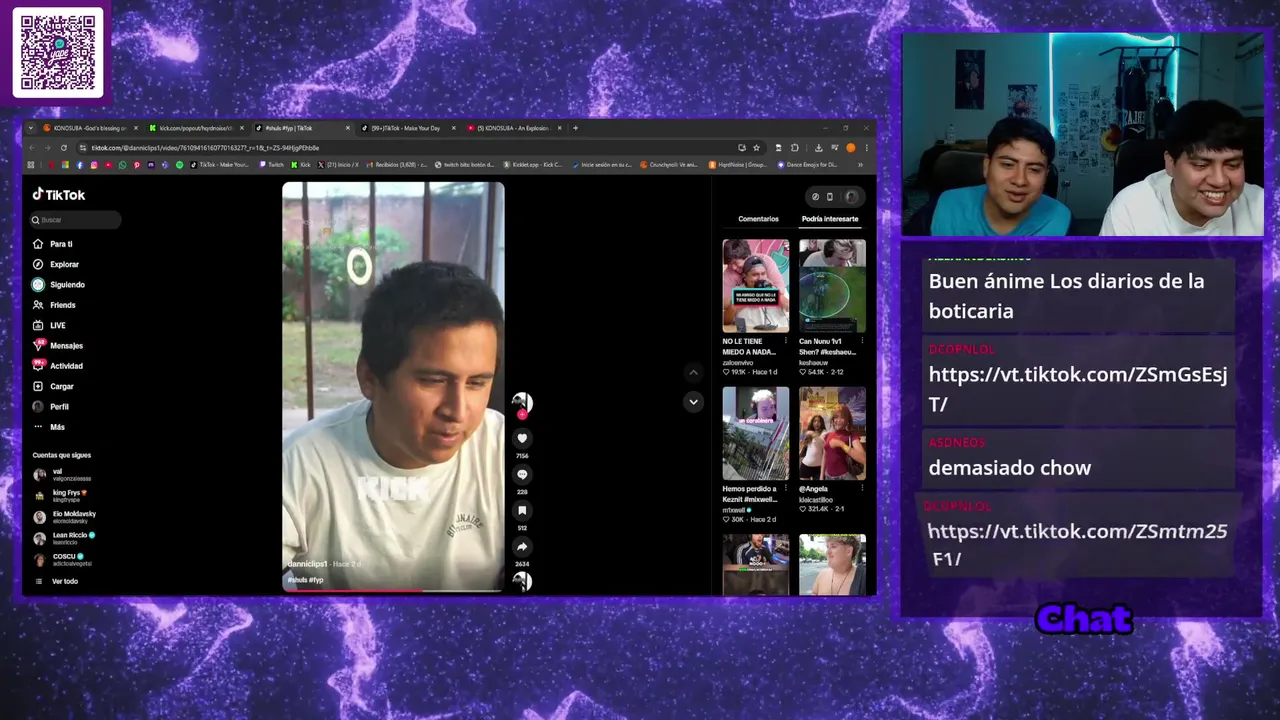Open the Hemos perdido a Keznit video
The height and width of the screenshot is (720, 1280).
click(x=756, y=434)
